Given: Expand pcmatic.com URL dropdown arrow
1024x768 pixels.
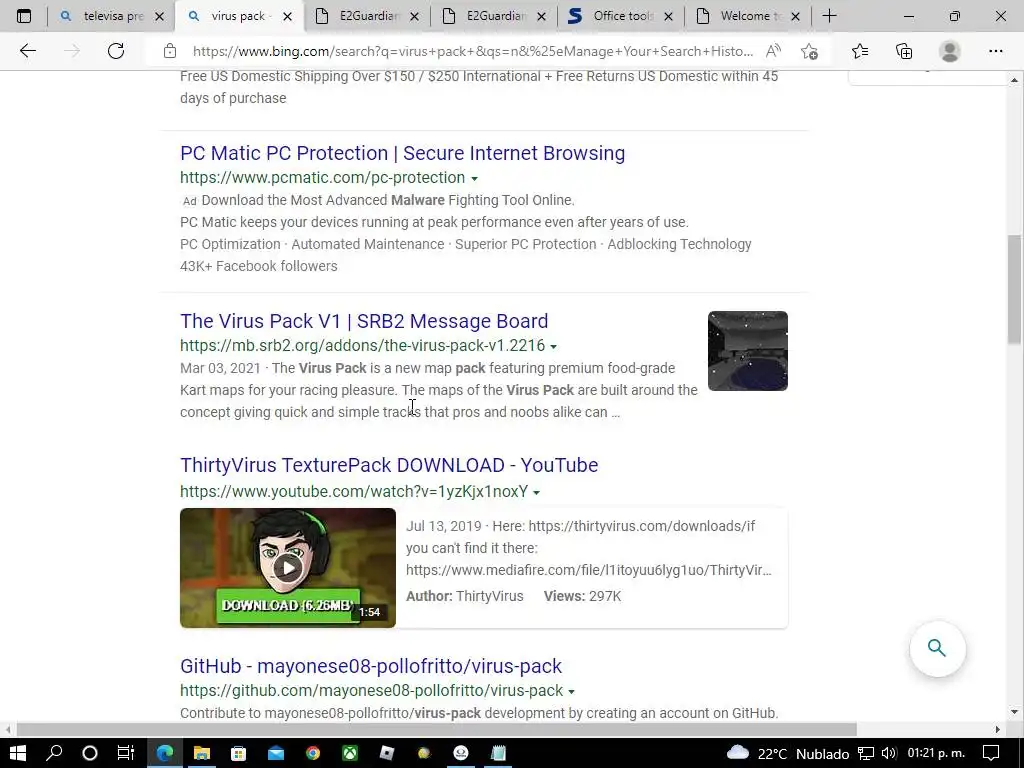Looking at the screenshot, I should (x=475, y=178).
